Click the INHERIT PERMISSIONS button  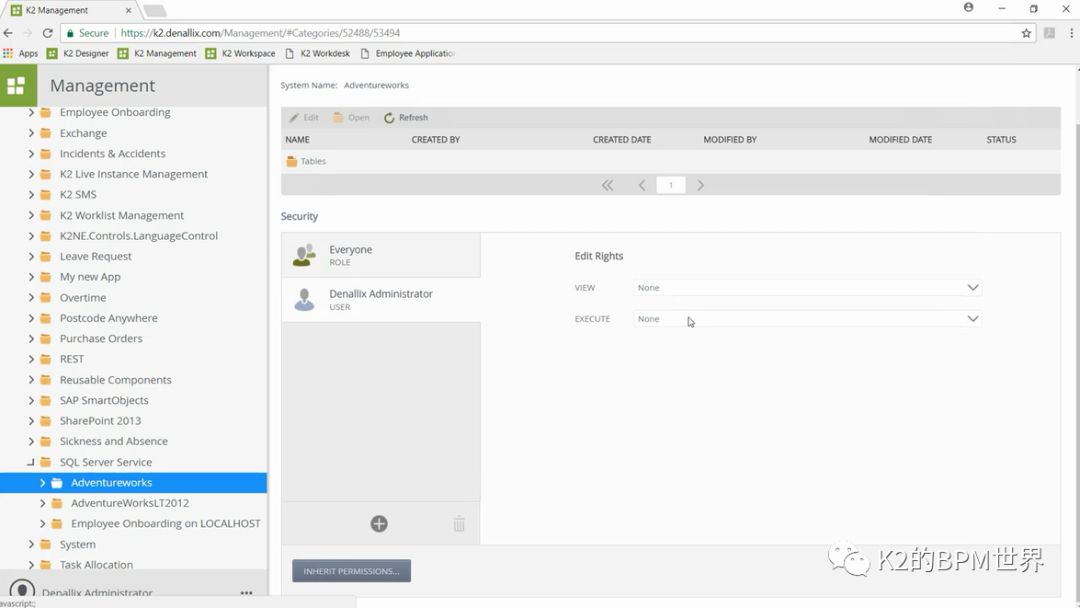coord(351,571)
